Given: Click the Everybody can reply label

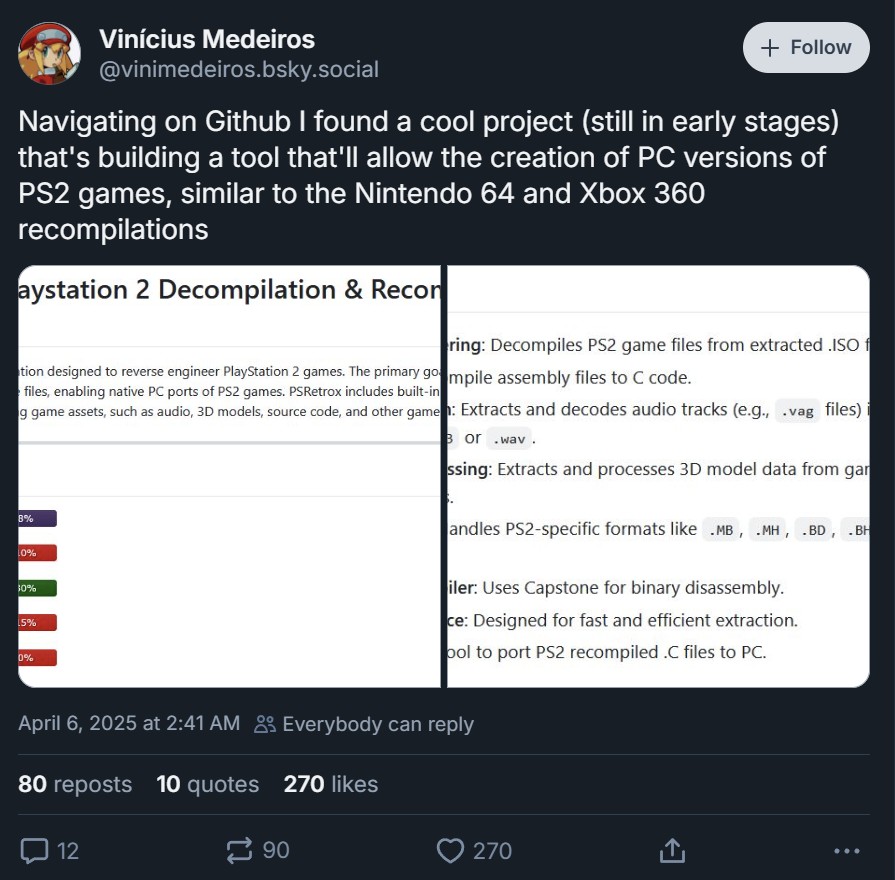Looking at the screenshot, I should click(x=378, y=724).
